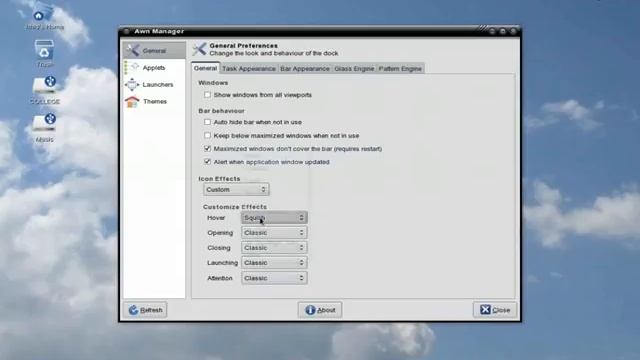The height and width of the screenshot is (360, 640).
Task: Click the Awn Manager title bar menu icon
Action: 126,31
